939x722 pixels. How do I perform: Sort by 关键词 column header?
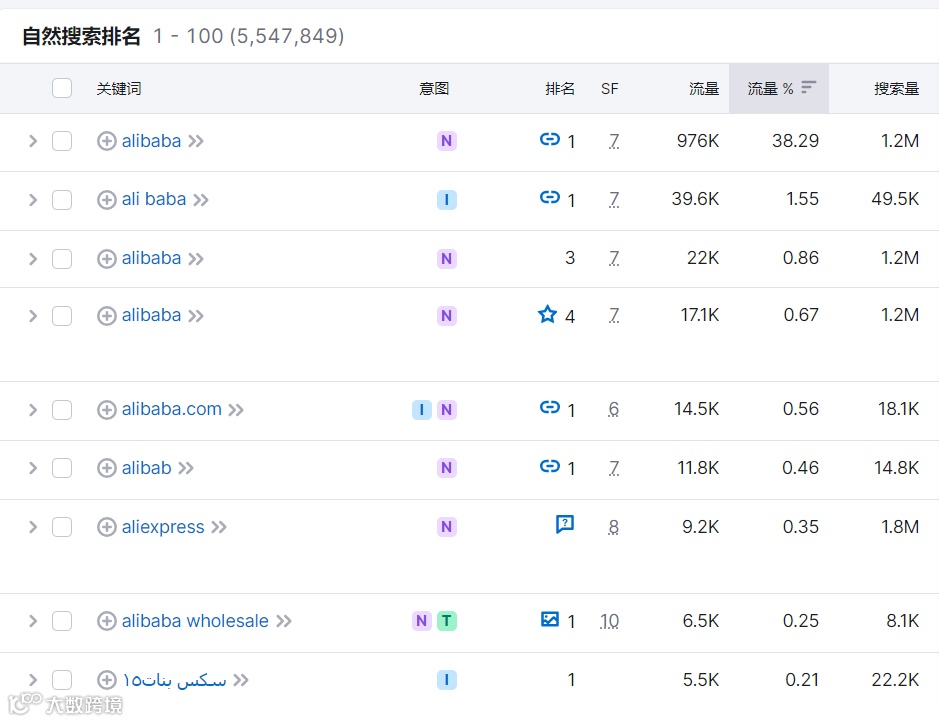tap(119, 89)
